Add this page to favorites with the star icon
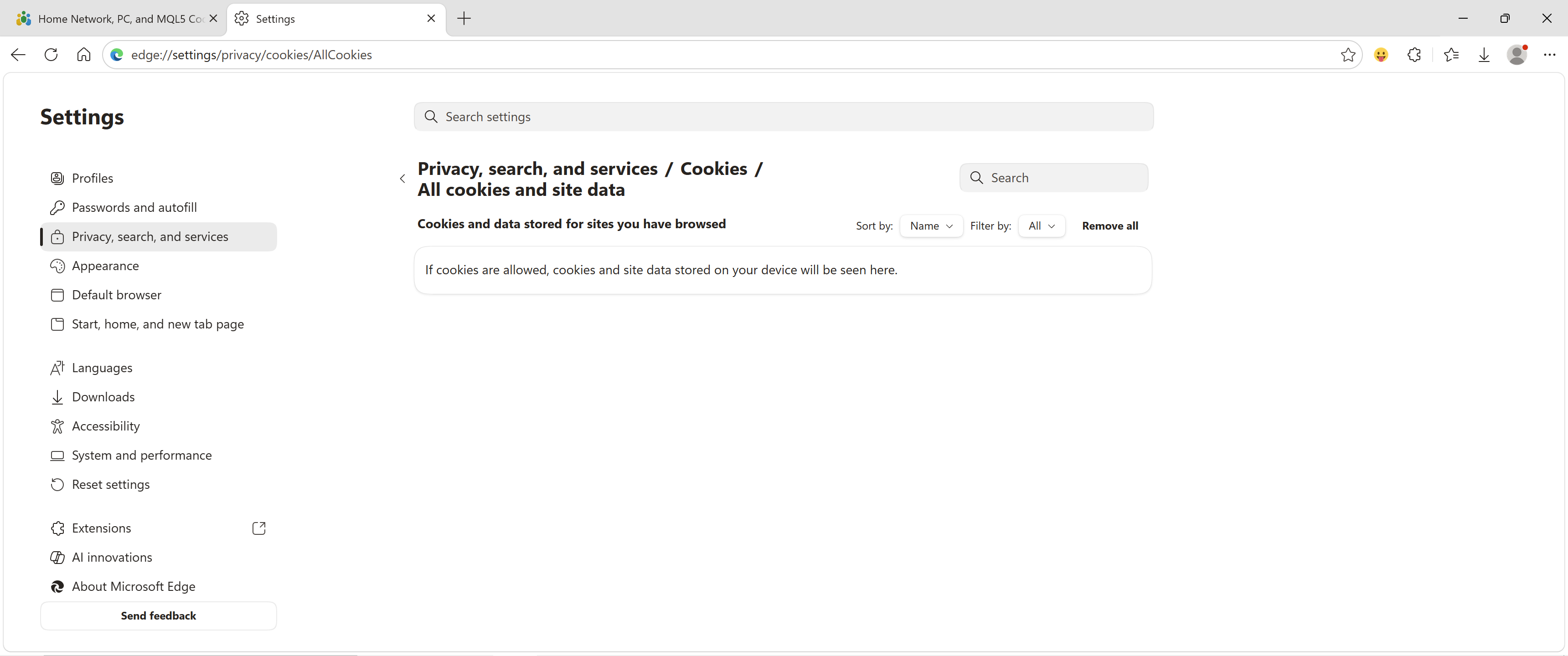The width and height of the screenshot is (1568, 656). pos(1348,55)
